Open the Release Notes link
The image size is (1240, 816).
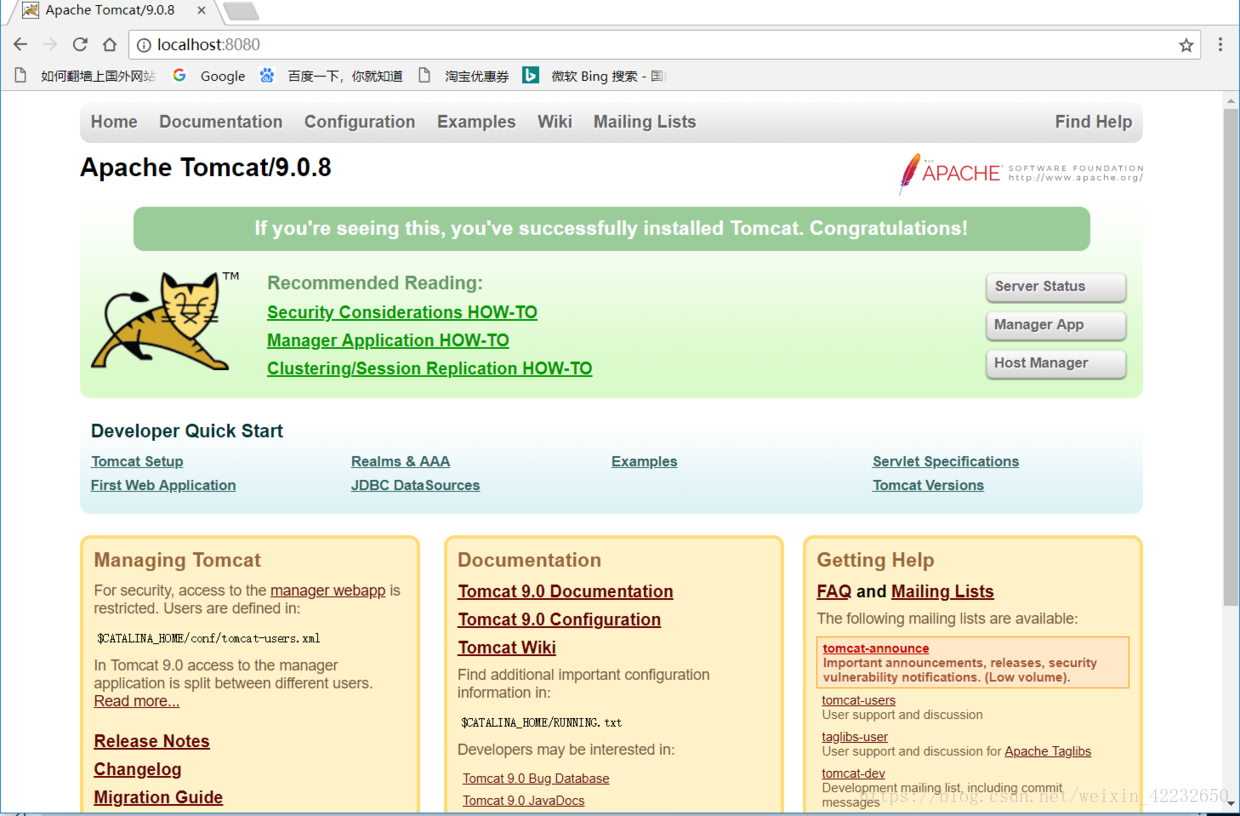(152, 741)
